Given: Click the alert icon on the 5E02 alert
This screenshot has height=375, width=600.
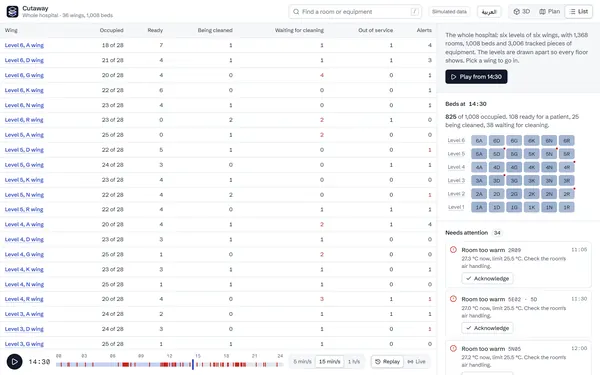Looking at the screenshot, I should coord(453,299).
